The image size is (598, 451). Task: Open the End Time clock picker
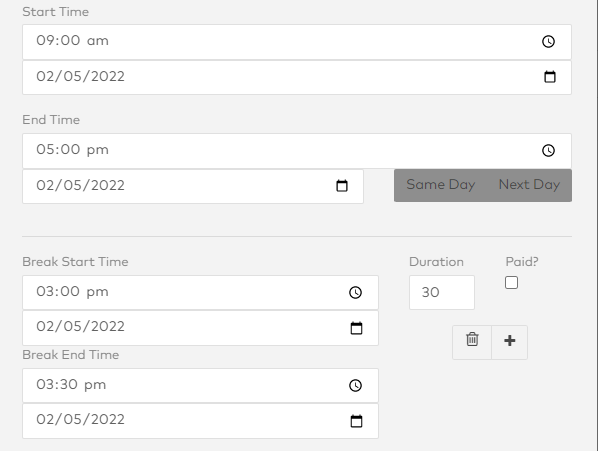(548, 150)
